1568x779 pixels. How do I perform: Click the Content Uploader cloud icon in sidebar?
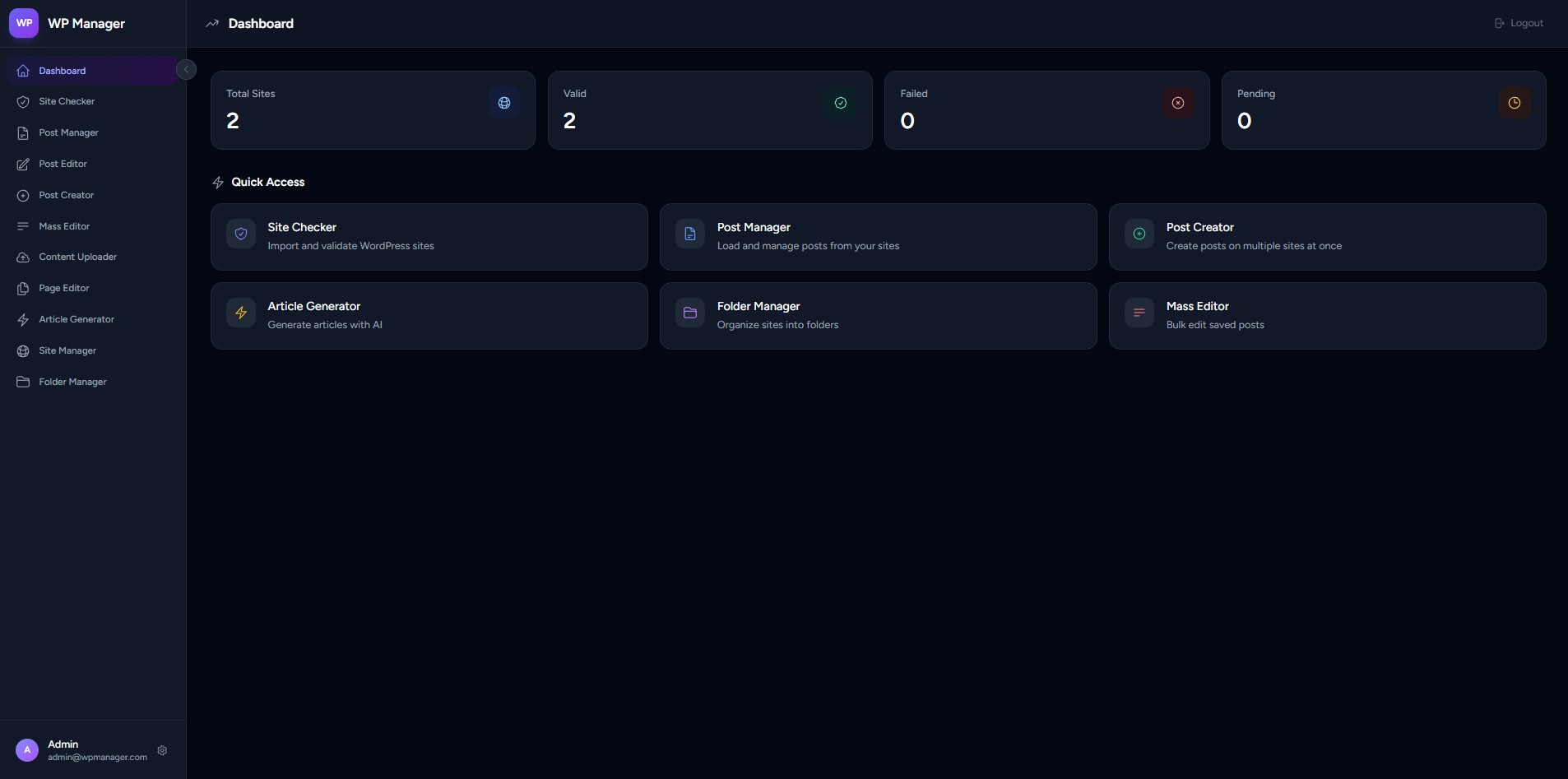point(23,257)
